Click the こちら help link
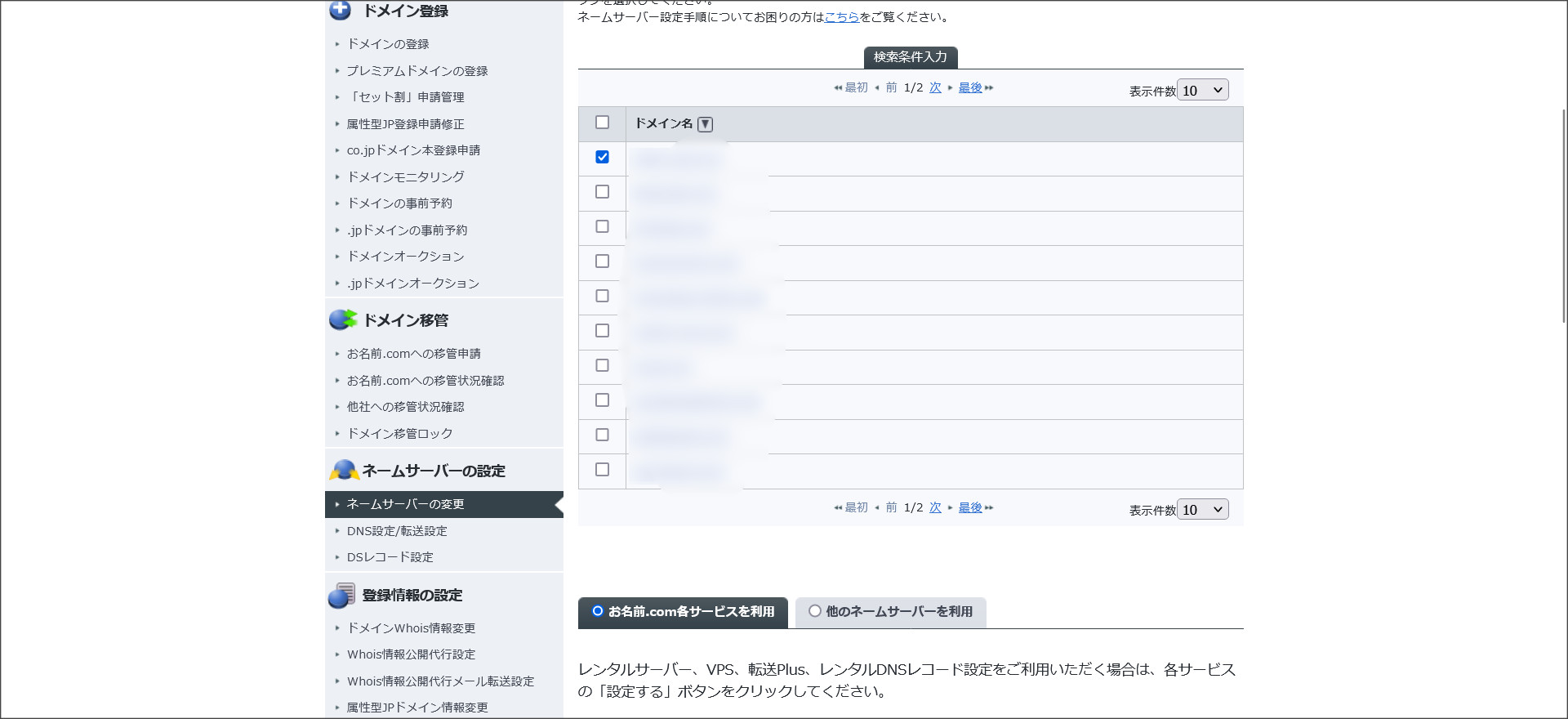Viewport: 1568px width, 719px height. 841,17
